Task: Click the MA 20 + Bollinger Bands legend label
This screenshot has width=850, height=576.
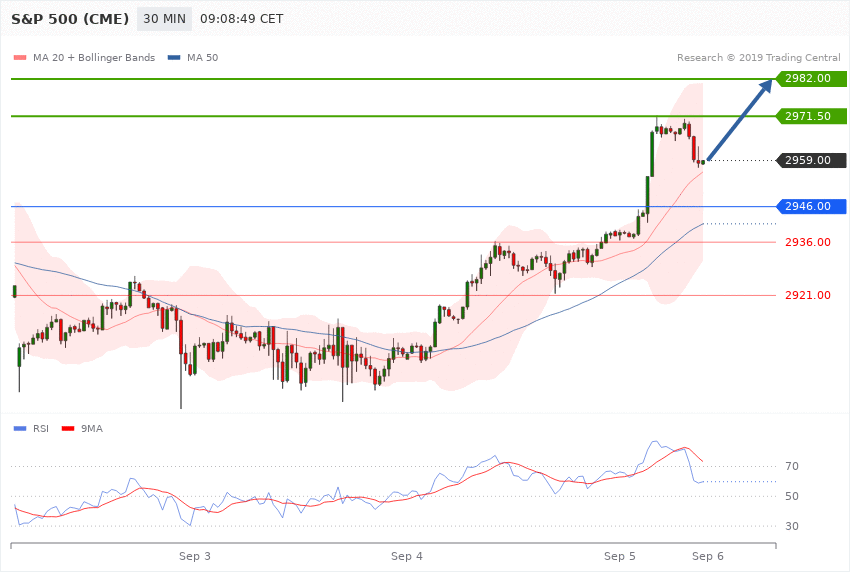Action: 94,57
